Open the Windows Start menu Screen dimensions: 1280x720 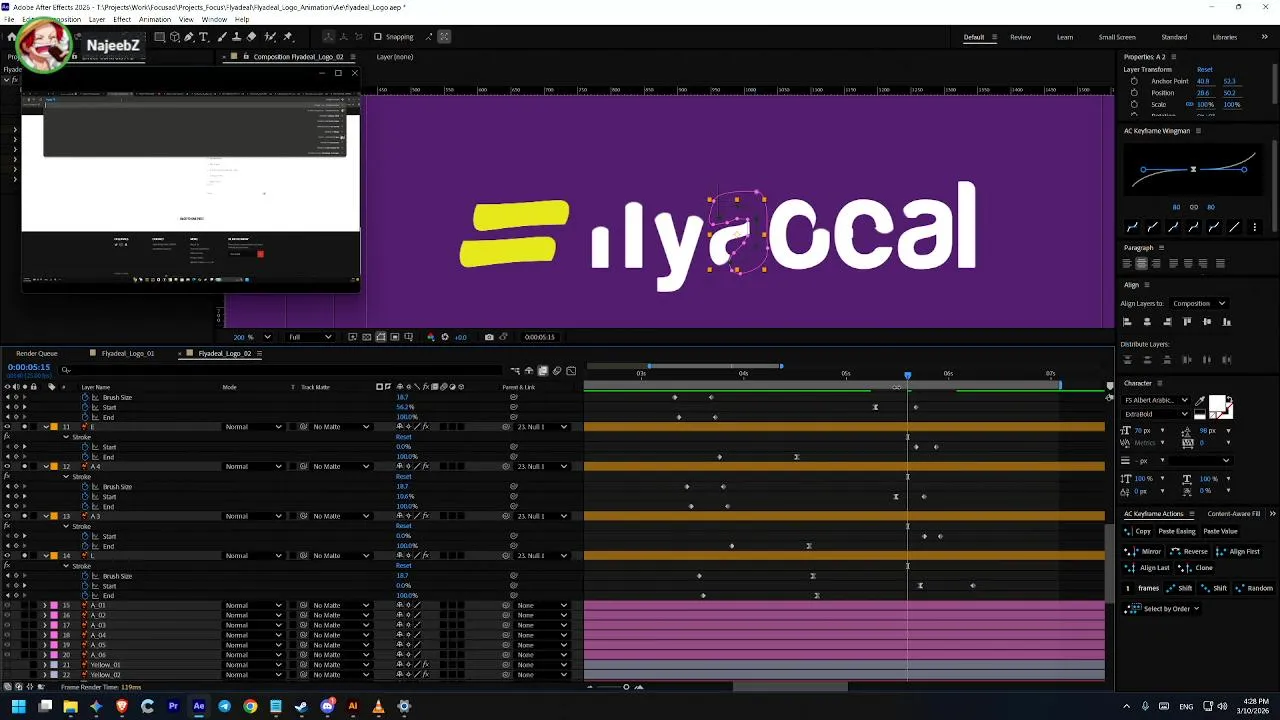point(19,707)
